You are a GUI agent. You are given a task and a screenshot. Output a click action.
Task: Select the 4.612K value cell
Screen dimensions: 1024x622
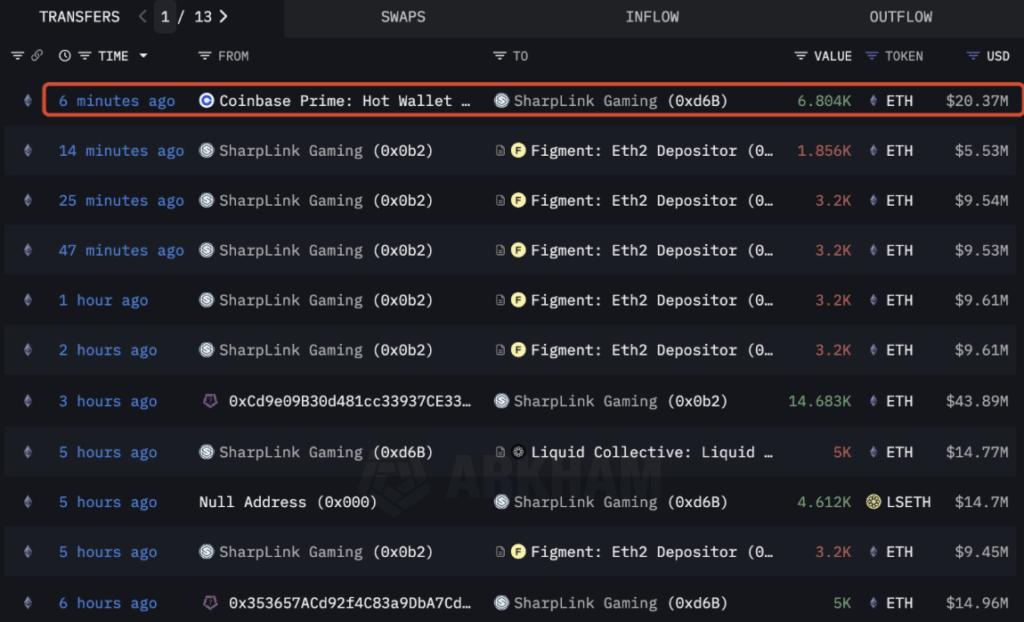(824, 502)
